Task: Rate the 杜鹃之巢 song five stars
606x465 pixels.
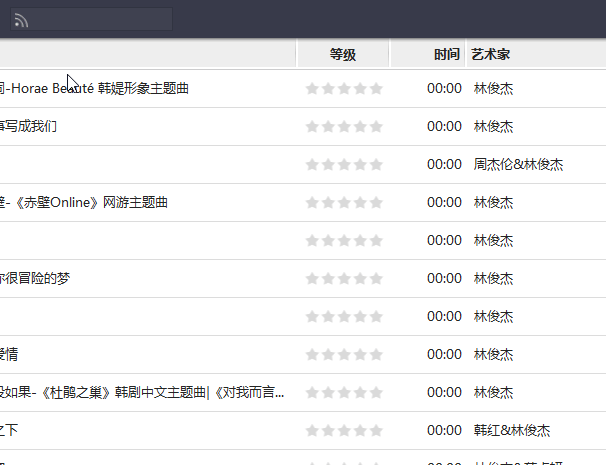Action: (x=376, y=393)
